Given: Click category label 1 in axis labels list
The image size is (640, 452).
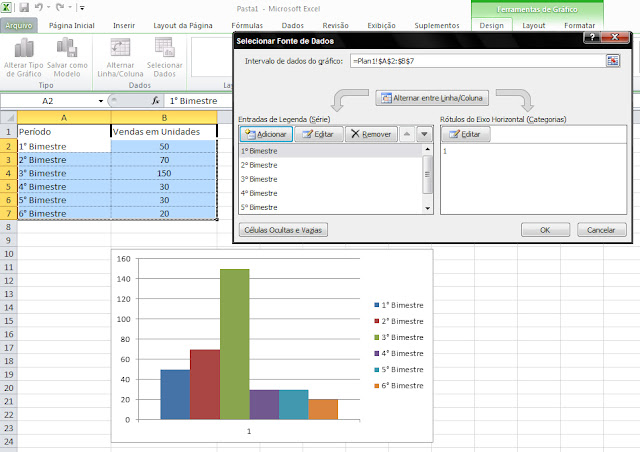Looking at the screenshot, I should 445,151.
